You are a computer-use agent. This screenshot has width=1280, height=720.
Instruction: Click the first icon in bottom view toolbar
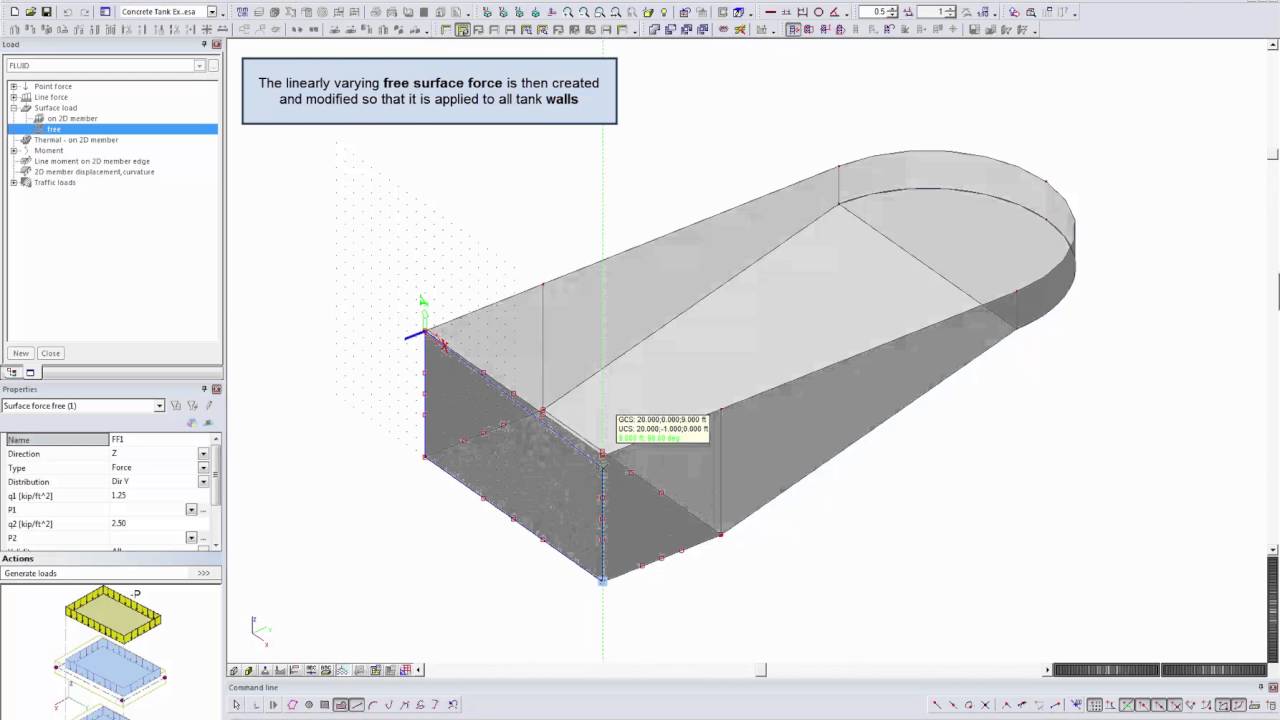tap(234, 670)
